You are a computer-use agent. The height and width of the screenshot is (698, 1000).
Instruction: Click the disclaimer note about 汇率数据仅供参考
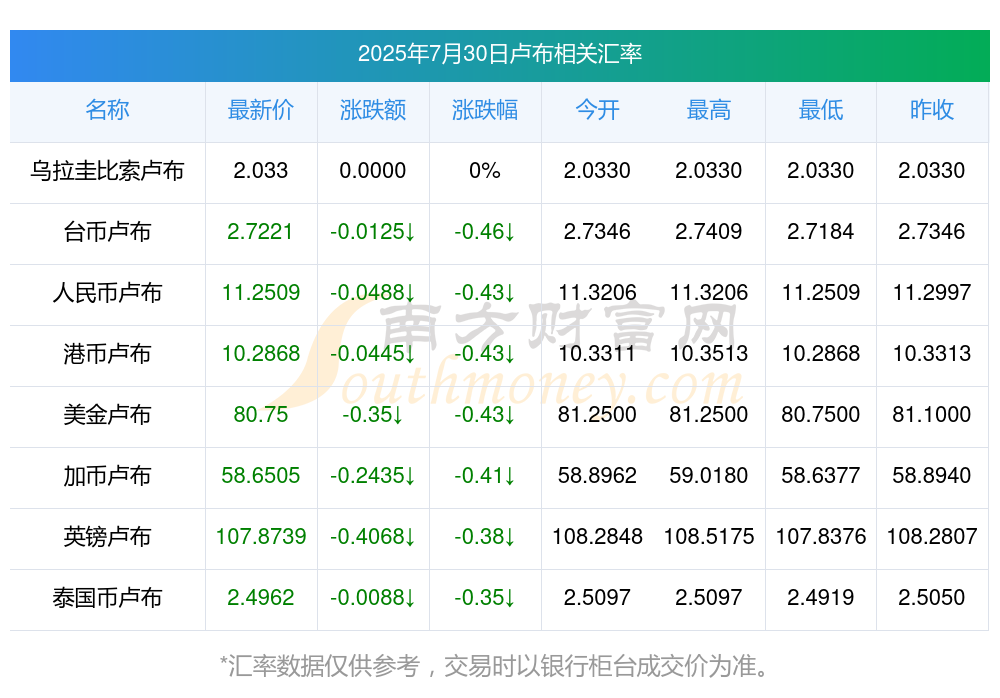494,666
